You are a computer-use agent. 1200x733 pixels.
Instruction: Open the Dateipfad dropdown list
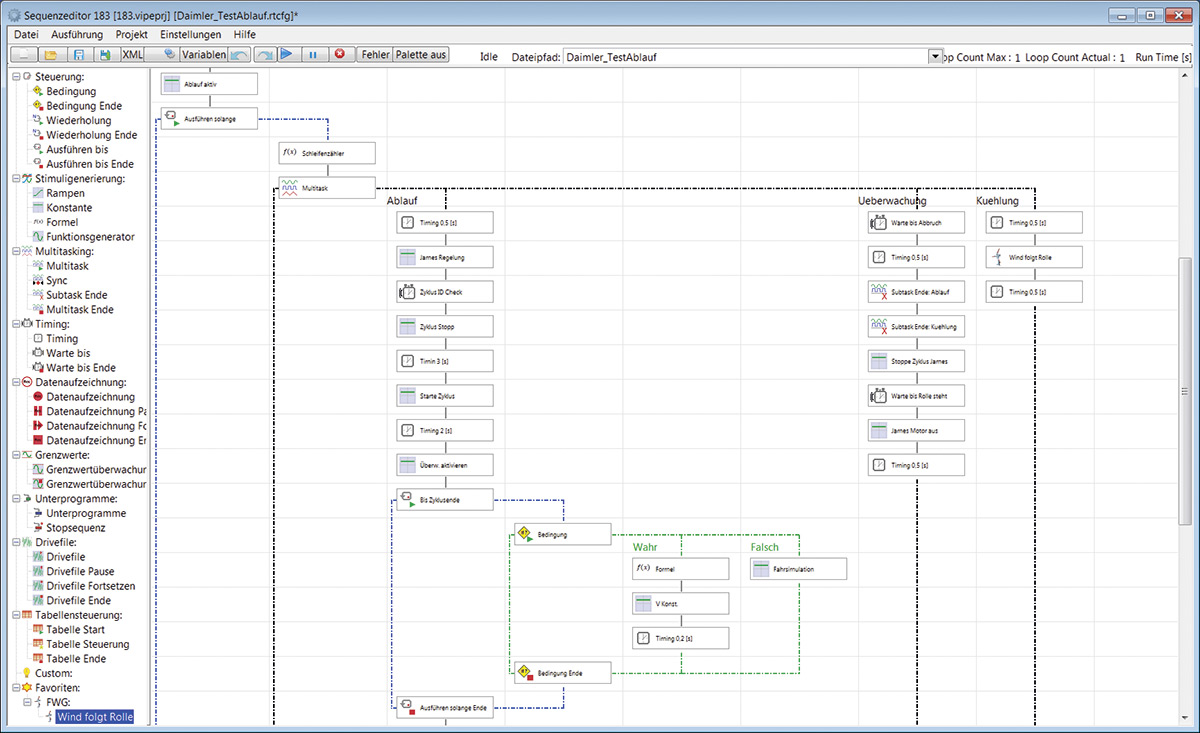tap(935, 57)
